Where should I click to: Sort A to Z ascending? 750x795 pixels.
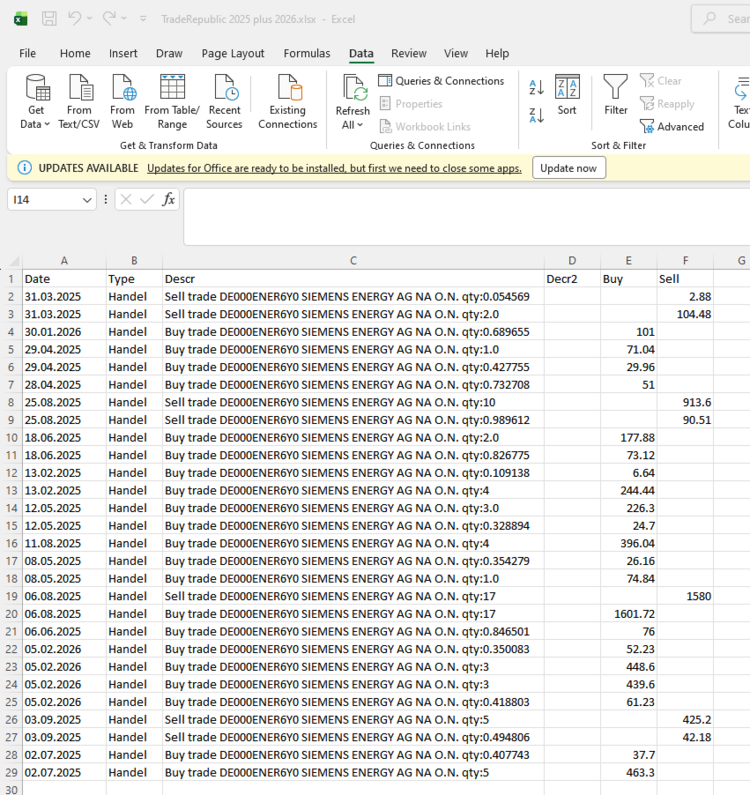click(537, 88)
